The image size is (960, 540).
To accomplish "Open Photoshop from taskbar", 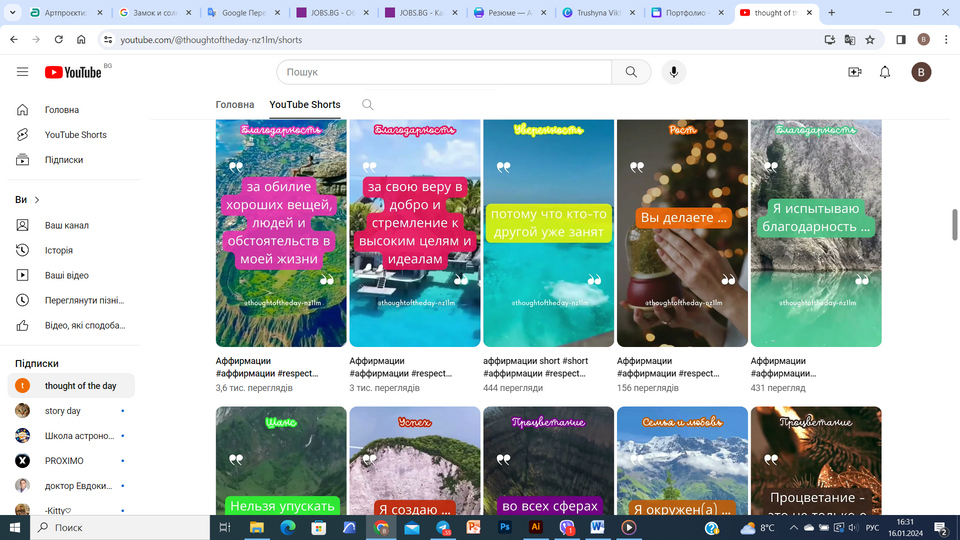I will 504,527.
